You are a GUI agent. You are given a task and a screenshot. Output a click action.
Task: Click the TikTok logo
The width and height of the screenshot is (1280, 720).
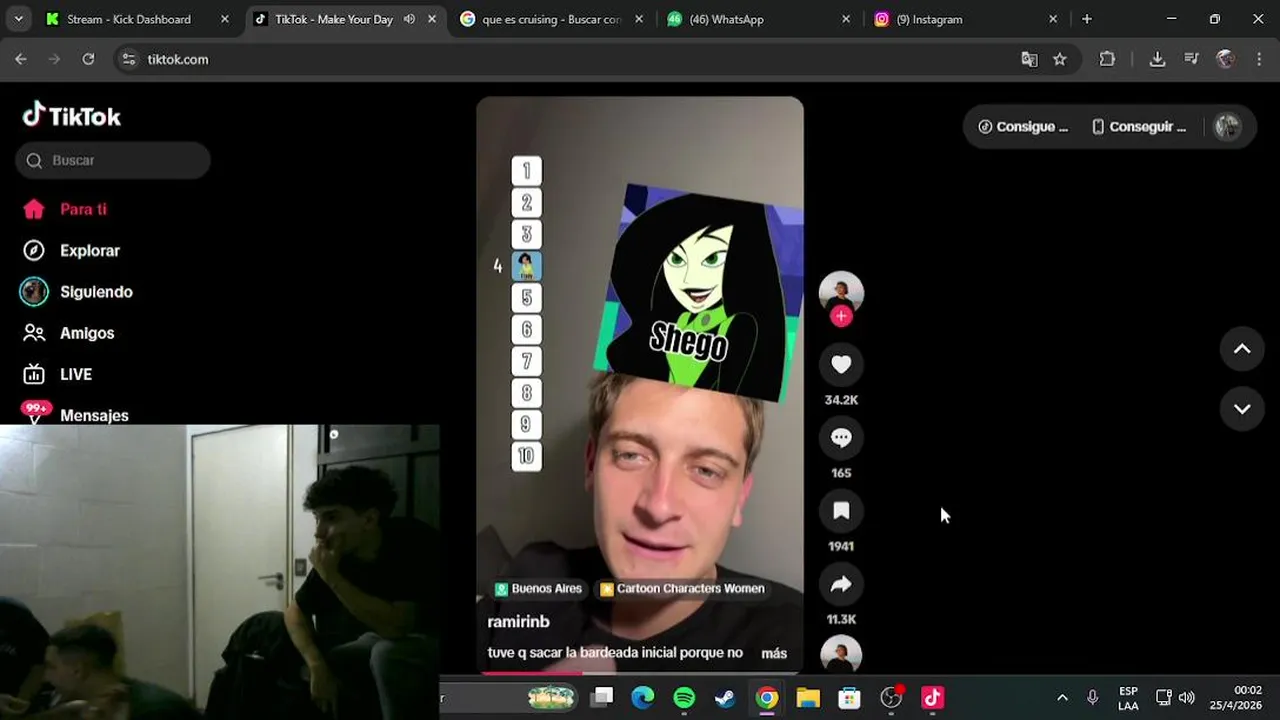[71, 116]
